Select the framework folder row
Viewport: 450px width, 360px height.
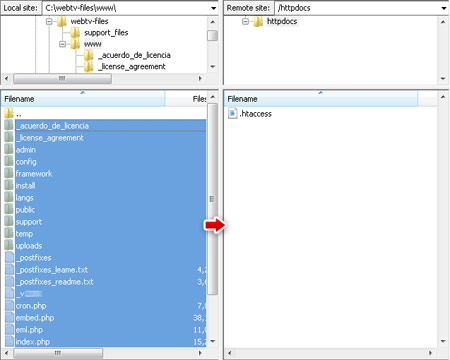tap(104, 174)
